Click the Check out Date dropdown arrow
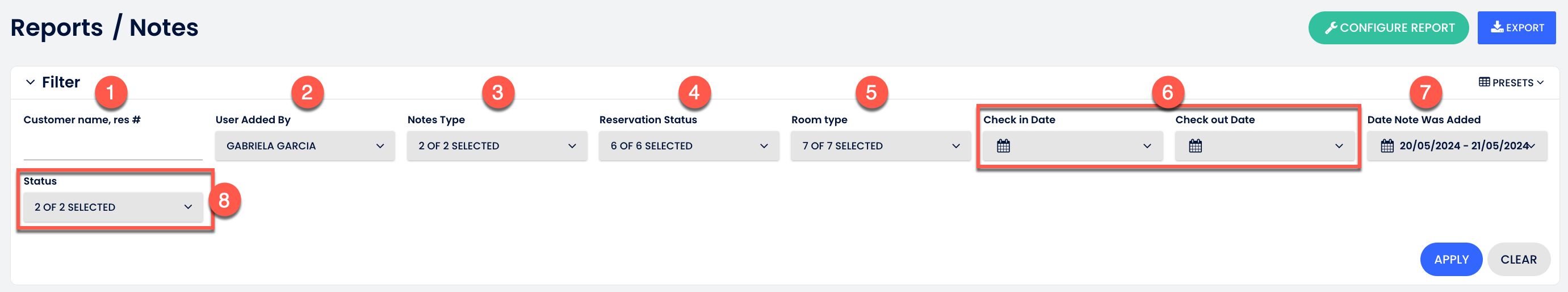1568x292 pixels. (x=1339, y=145)
